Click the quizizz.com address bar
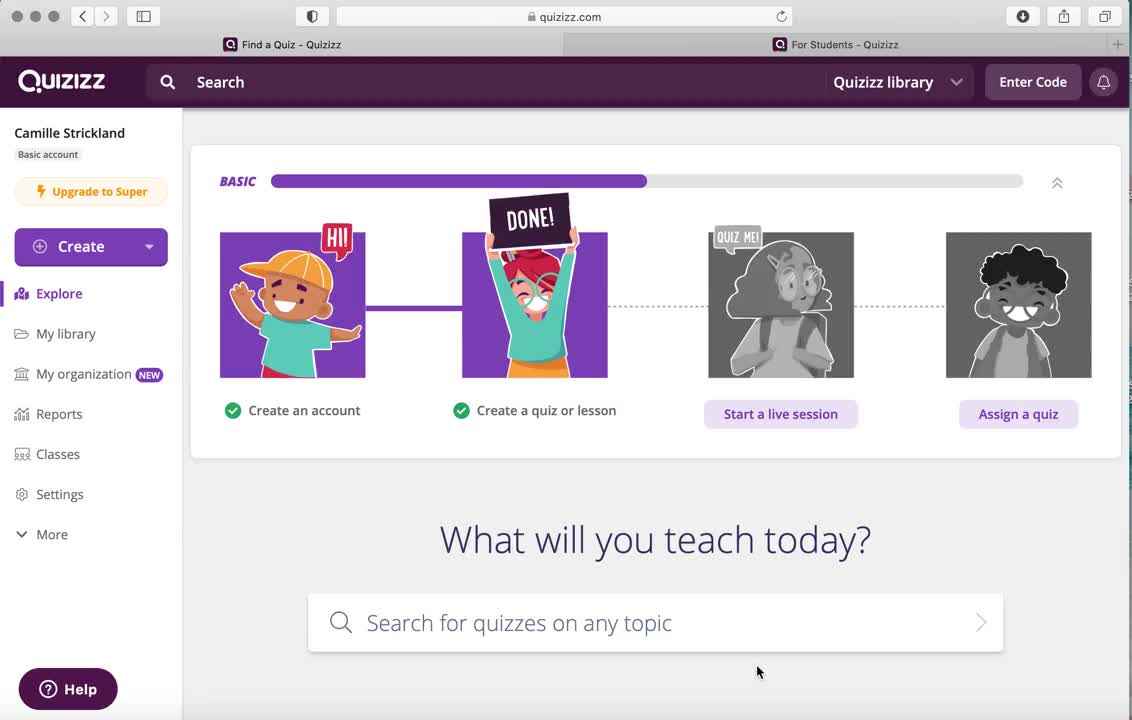Screen dimensions: 1132x720 (565, 16)
